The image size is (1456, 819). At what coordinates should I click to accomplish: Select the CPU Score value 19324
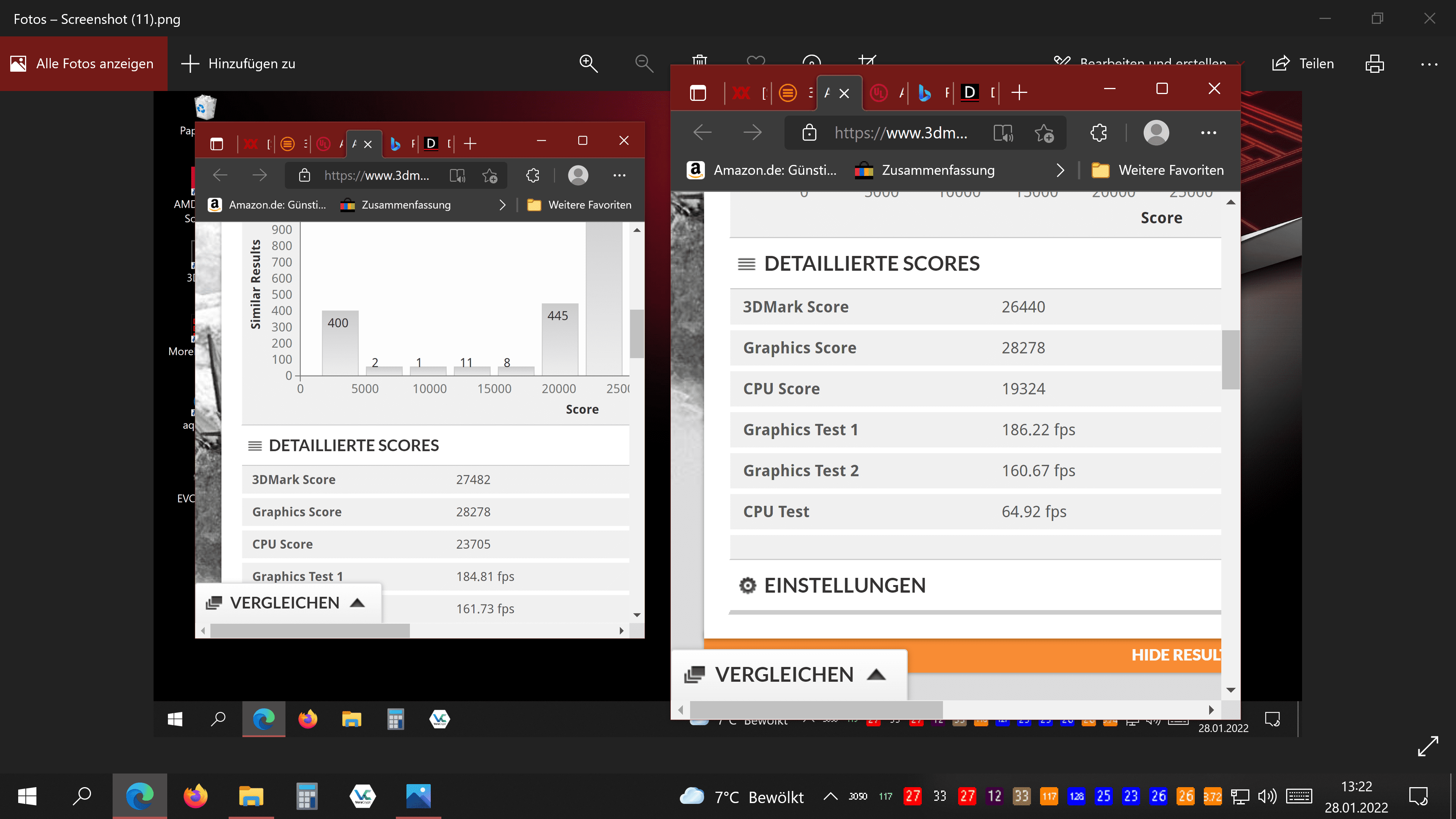(1023, 389)
